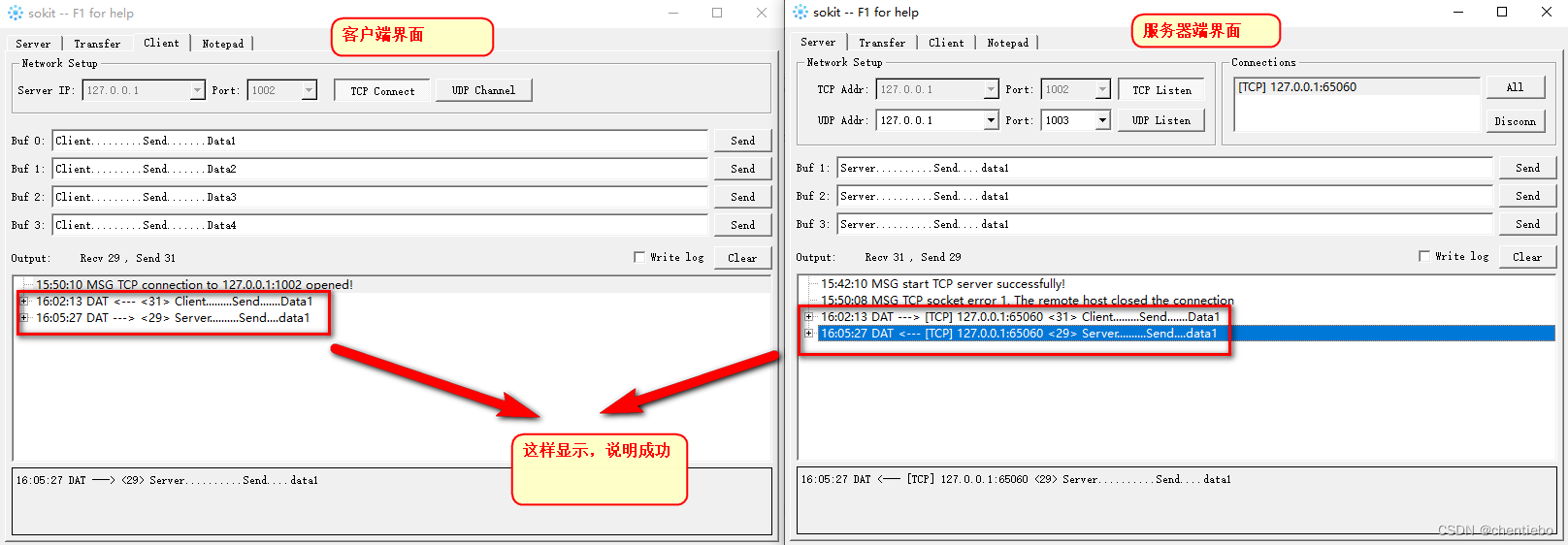Select the 16:05:27 Server Send data1 client log row
1568x545 pixels.
click(173, 318)
